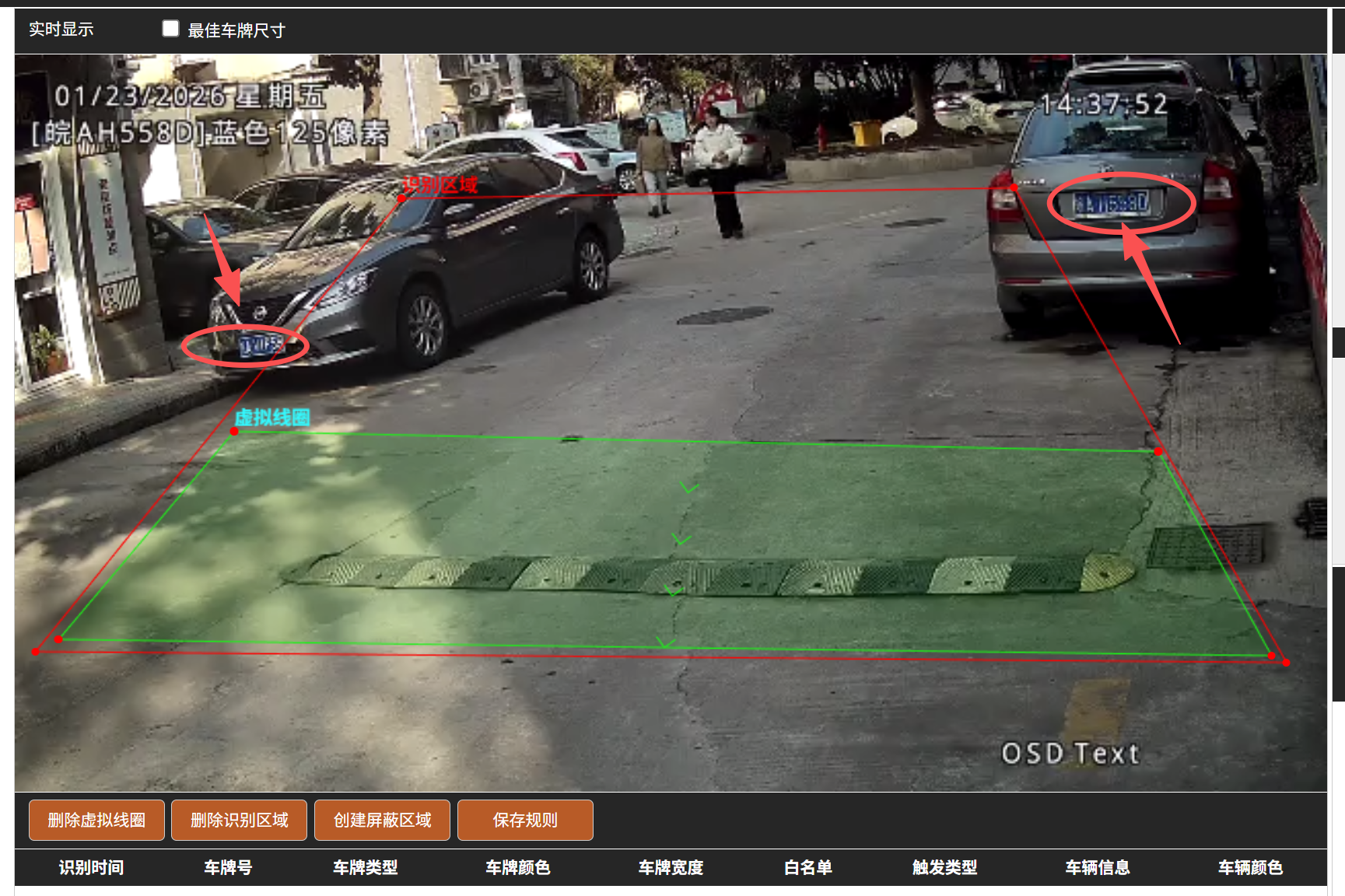Select the topmost green direction chevron in the loop
This screenshot has height=896, width=1345.
(688, 488)
